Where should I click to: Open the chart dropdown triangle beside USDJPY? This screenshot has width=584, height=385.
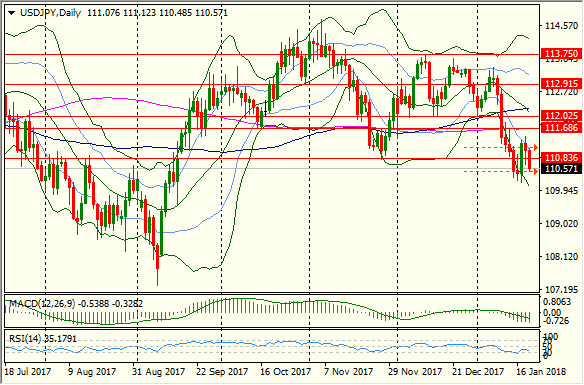pyautogui.click(x=12, y=13)
